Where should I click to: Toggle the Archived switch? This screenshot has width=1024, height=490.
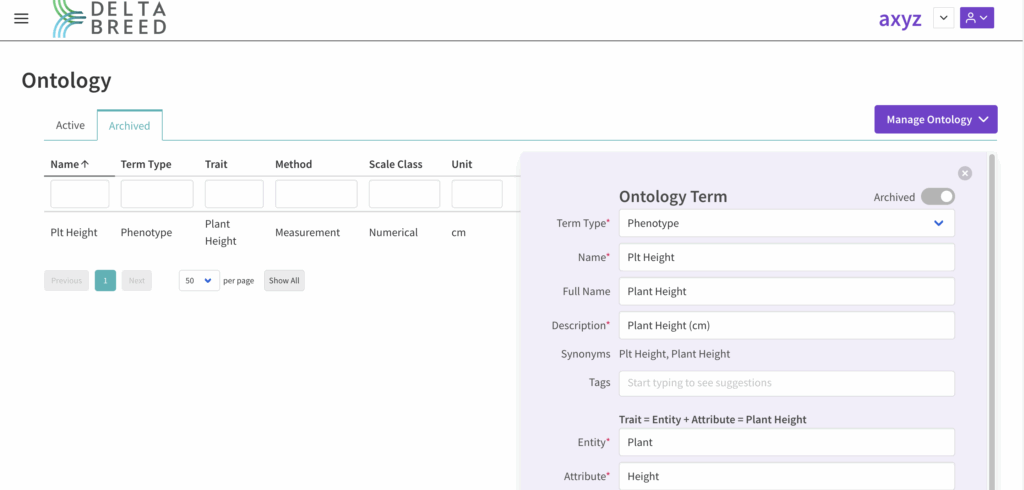tap(937, 197)
